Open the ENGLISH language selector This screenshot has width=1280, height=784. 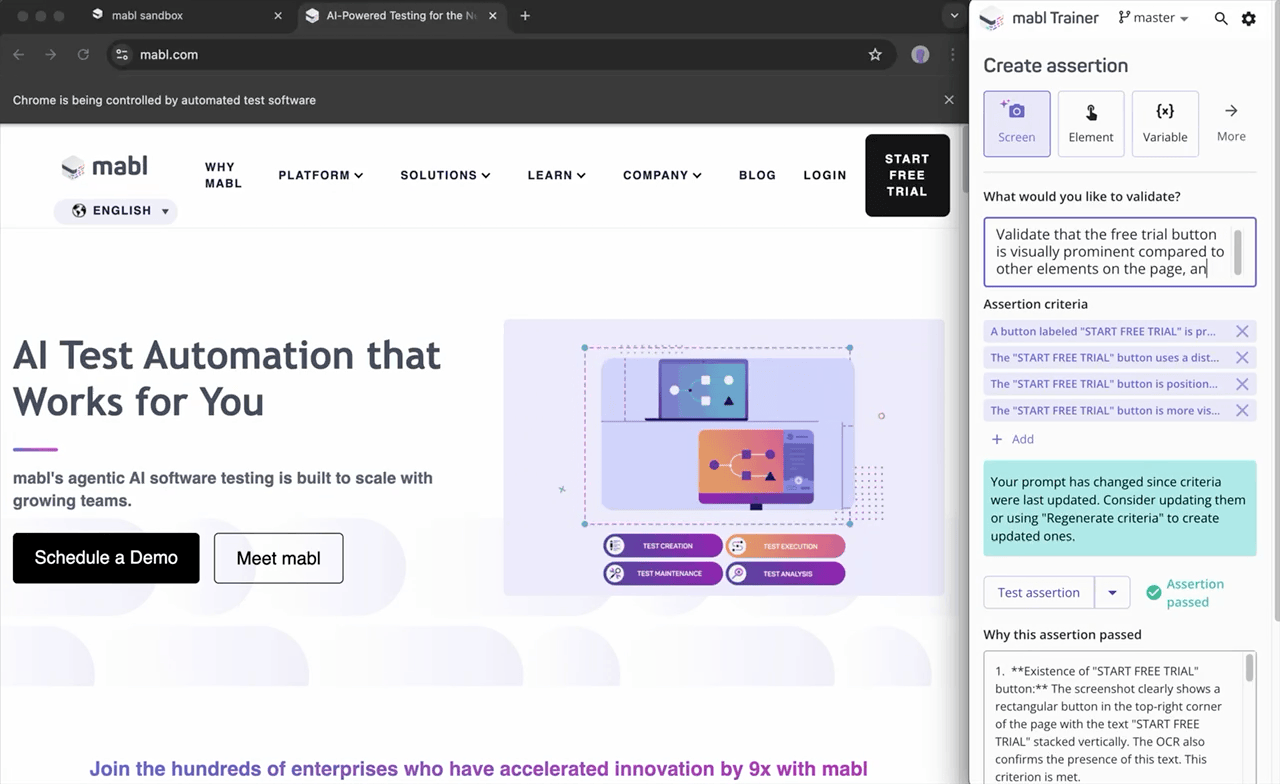click(x=116, y=211)
